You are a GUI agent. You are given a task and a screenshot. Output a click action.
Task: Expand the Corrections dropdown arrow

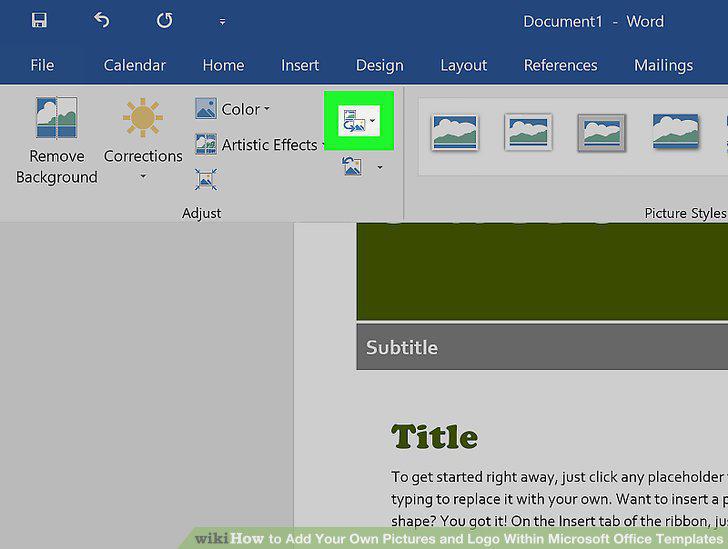click(143, 176)
